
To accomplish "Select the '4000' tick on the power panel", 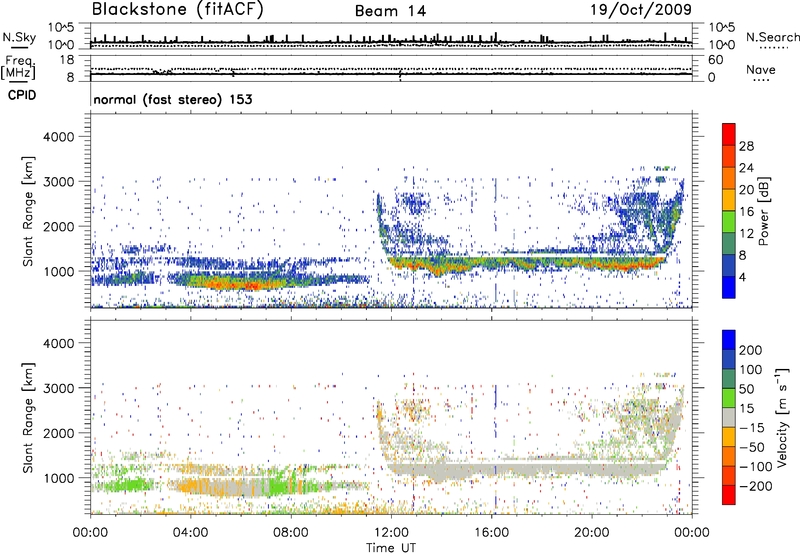I will coord(58,137).
